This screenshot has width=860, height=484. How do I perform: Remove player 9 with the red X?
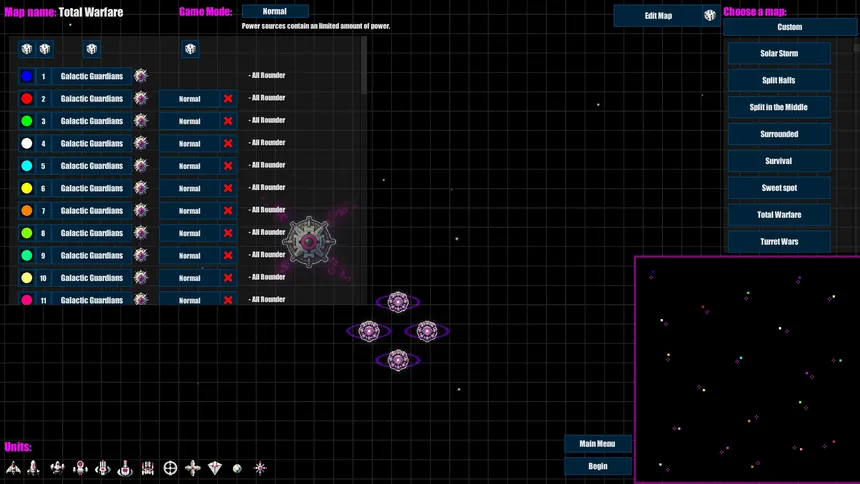point(228,256)
